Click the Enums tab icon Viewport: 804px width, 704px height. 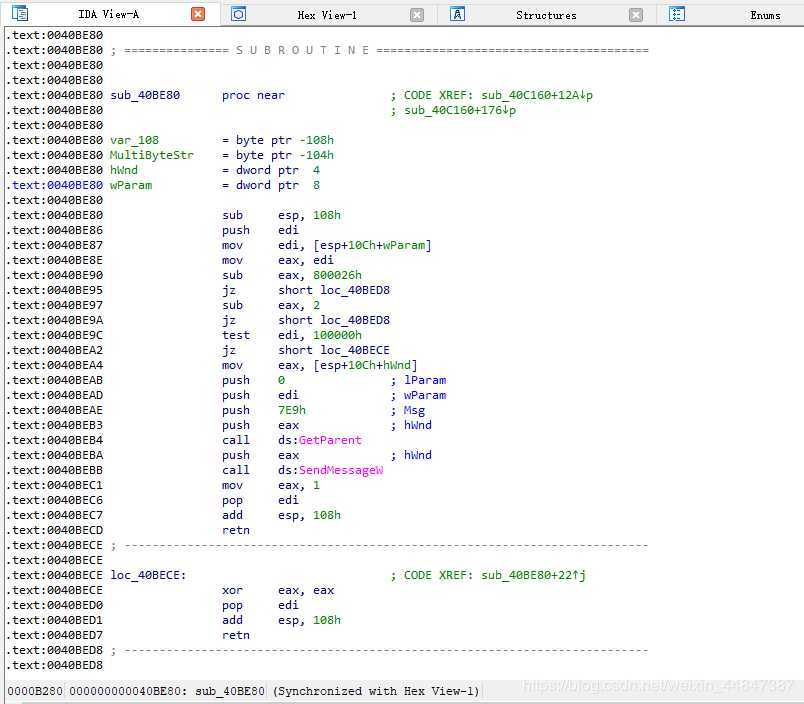[677, 14]
